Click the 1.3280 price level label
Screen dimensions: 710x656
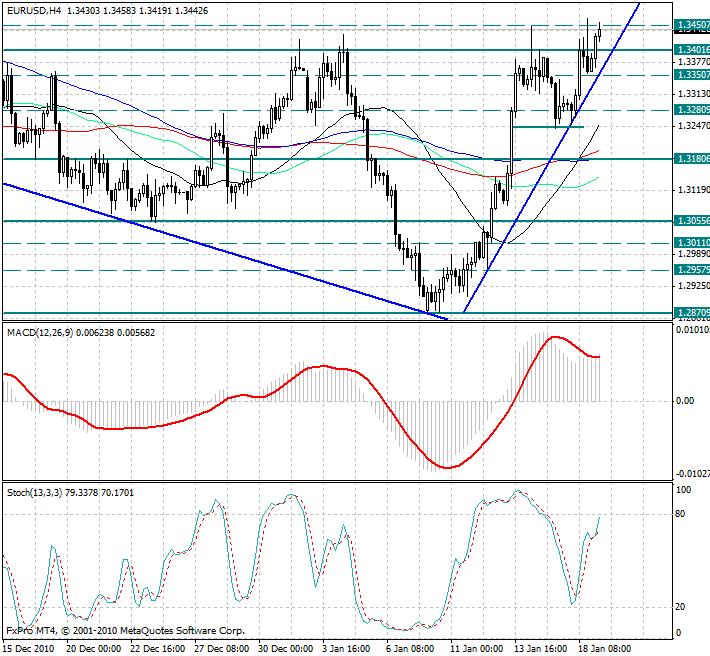click(x=692, y=110)
